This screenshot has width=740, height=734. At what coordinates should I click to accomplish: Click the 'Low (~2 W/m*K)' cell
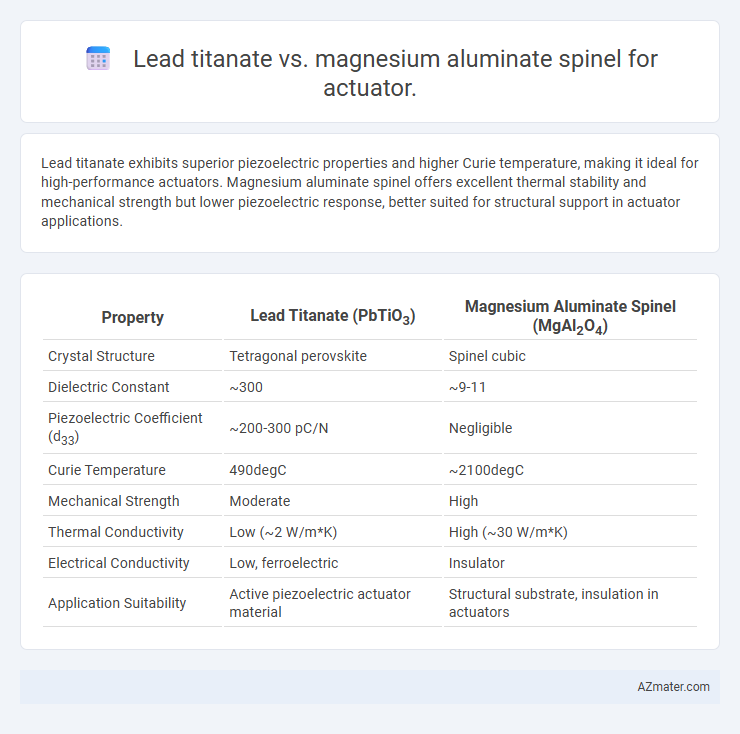(283, 532)
